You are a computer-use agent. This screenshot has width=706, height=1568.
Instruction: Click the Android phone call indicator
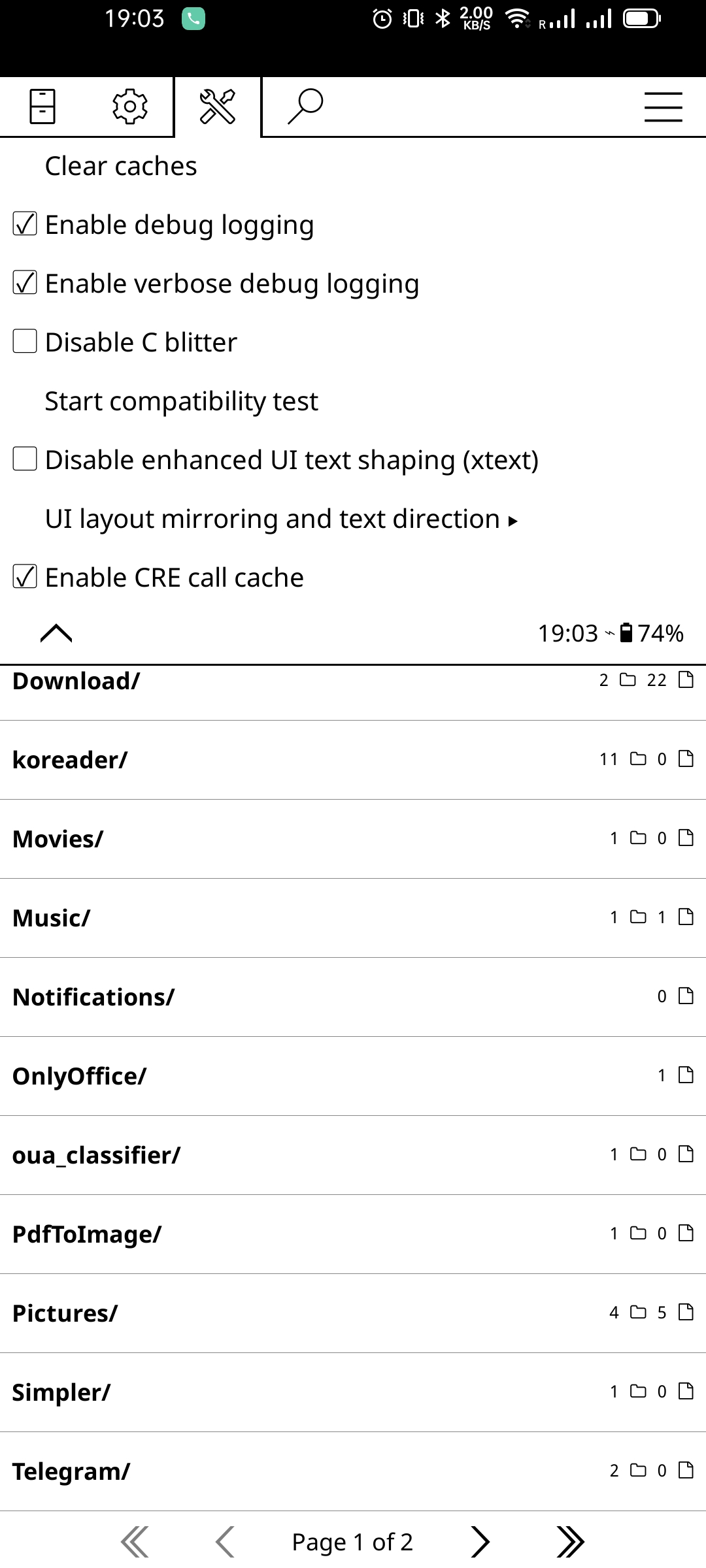click(x=193, y=19)
